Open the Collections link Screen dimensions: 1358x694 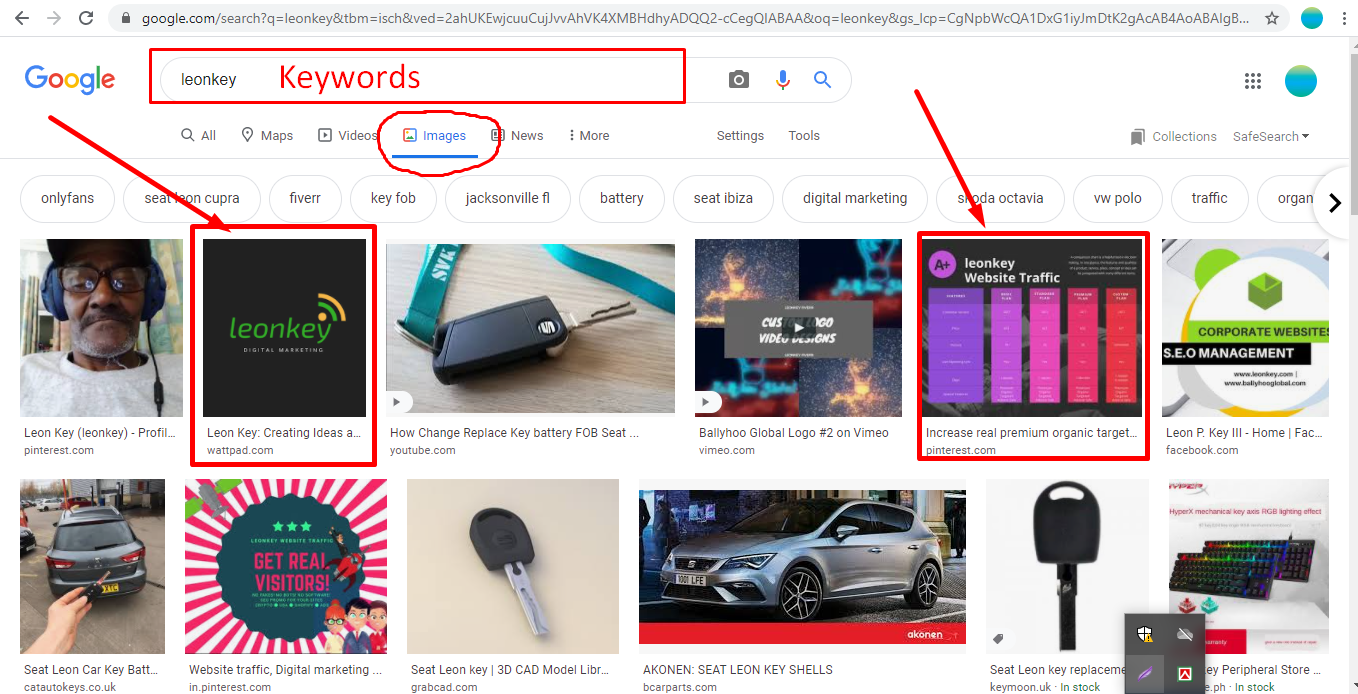click(x=1174, y=137)
